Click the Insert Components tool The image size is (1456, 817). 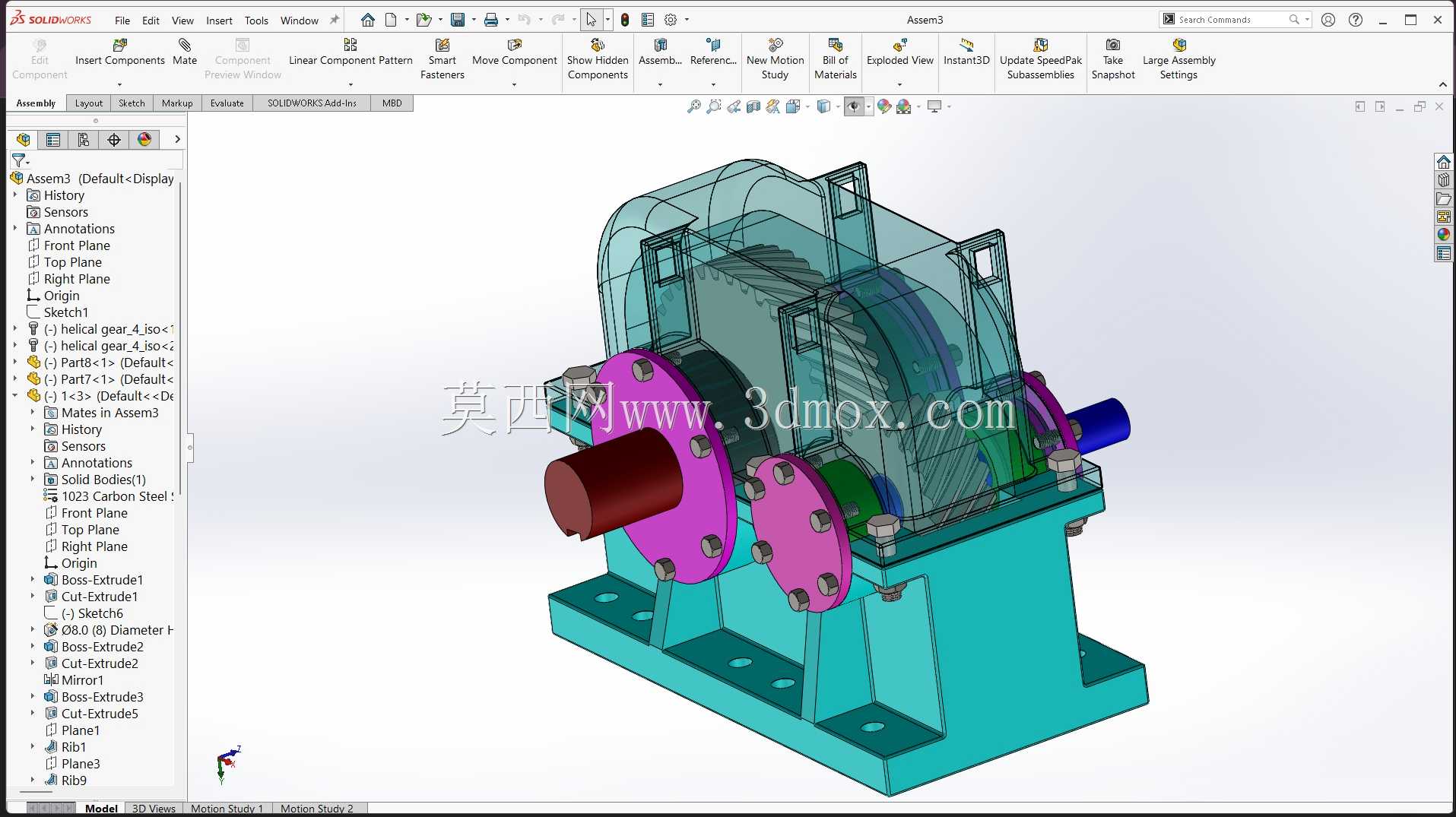tap(119, 52)
